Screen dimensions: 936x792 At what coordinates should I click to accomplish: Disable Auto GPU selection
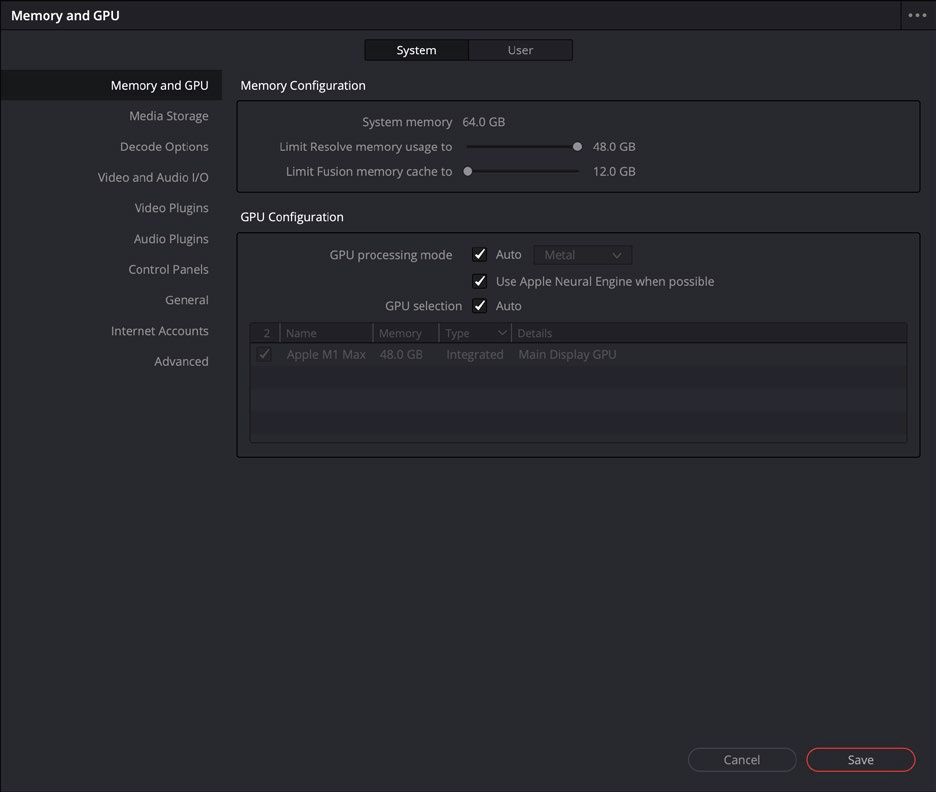click(479, 305)
